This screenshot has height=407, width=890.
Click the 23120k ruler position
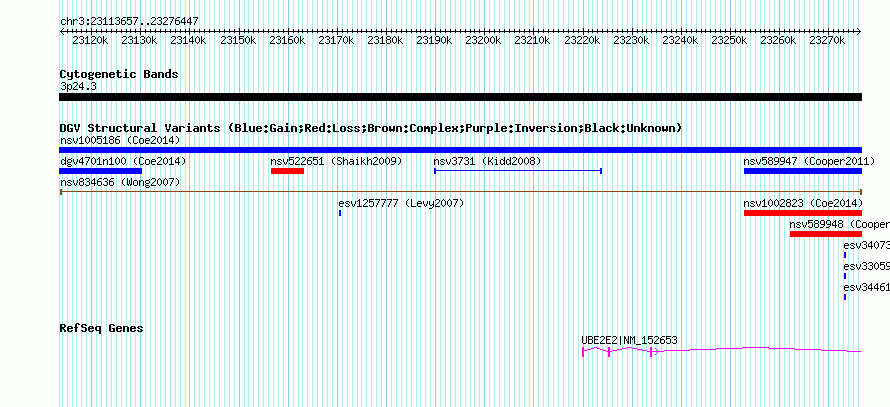(90, 40)
